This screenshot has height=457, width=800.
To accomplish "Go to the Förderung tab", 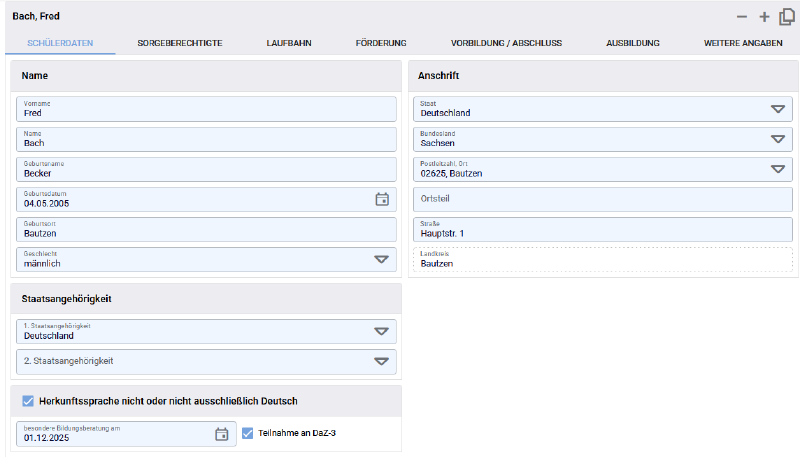I will coord(380,44).
